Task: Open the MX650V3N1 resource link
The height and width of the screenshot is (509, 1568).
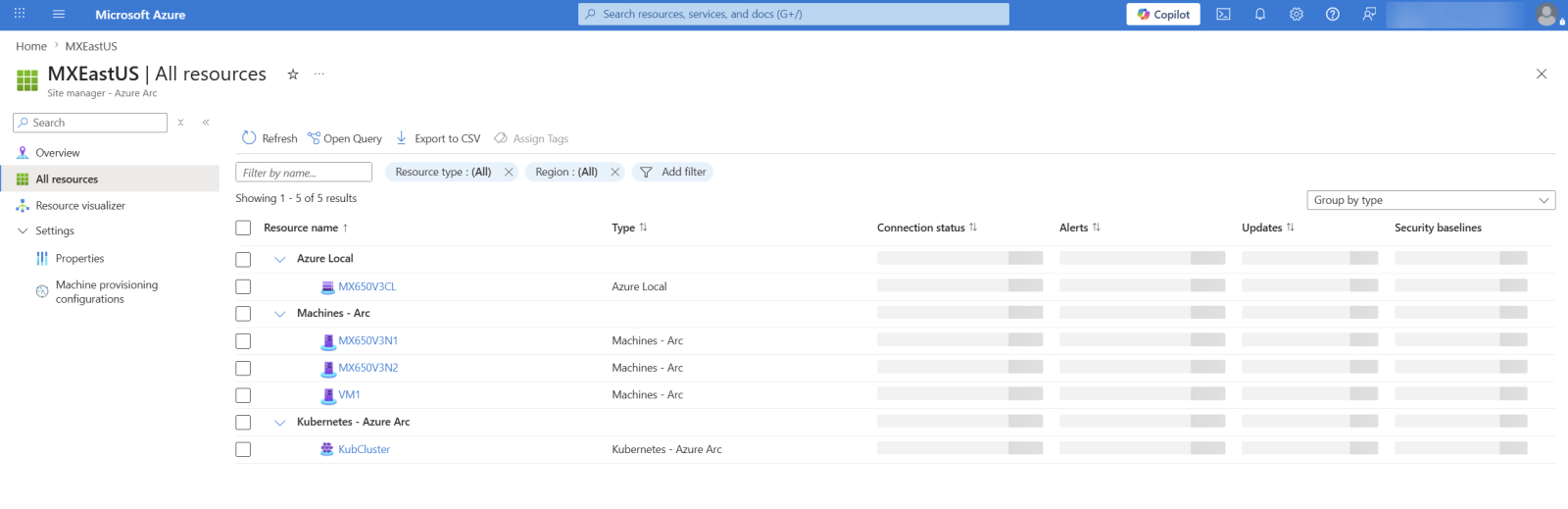Action: coord(368,340)
